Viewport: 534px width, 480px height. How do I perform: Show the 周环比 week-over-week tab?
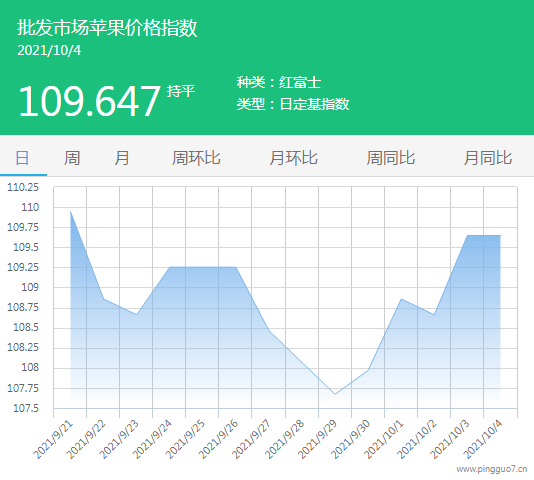196,158
